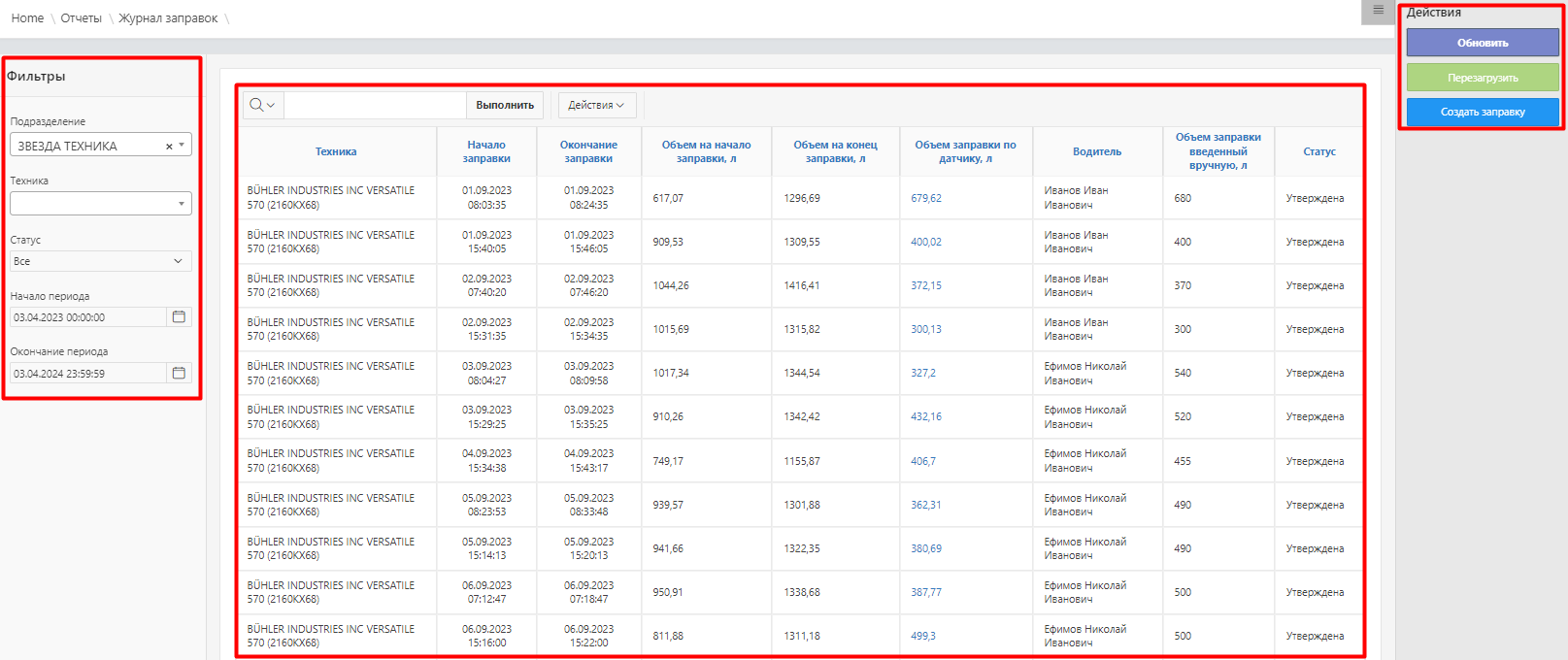Open the search column selector magnifier icon
Viewport: 1568px width, 660px height.
point(262,105)
